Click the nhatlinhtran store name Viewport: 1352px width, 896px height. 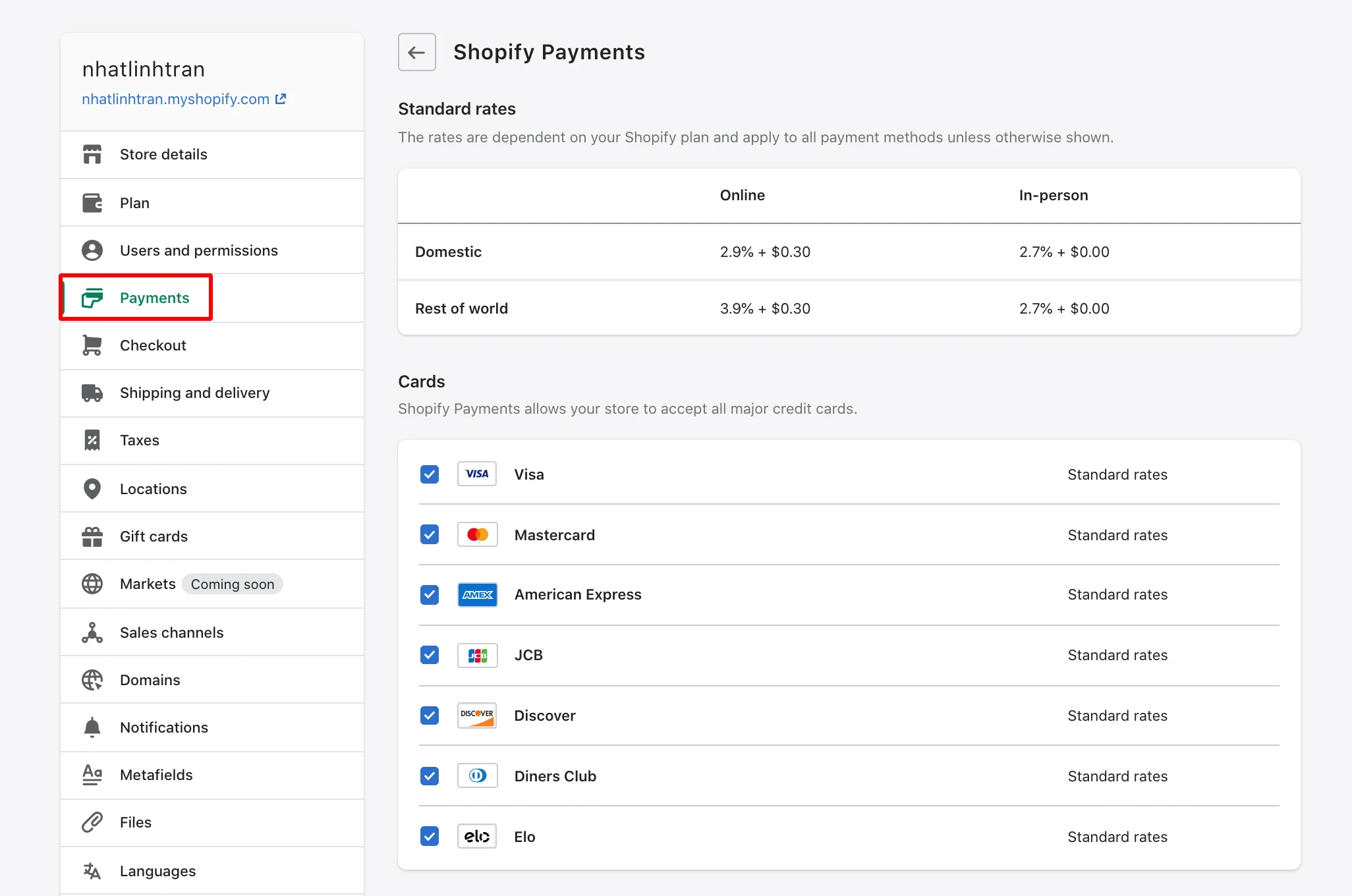(x=144, y=69)
